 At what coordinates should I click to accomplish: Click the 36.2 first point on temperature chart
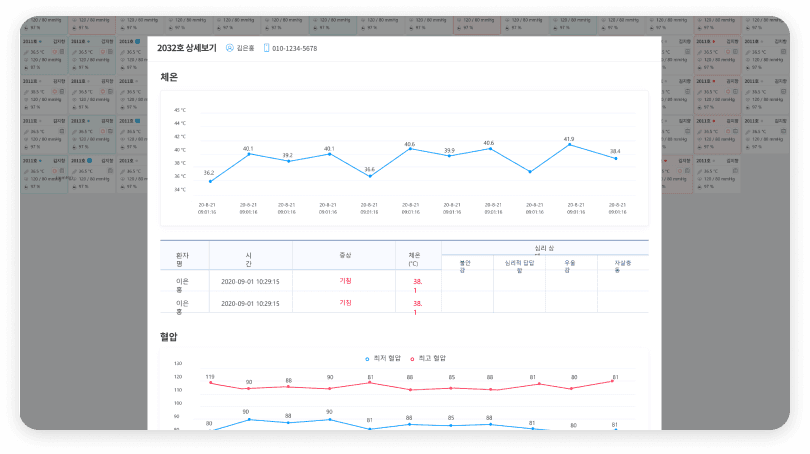pos(209,181)
